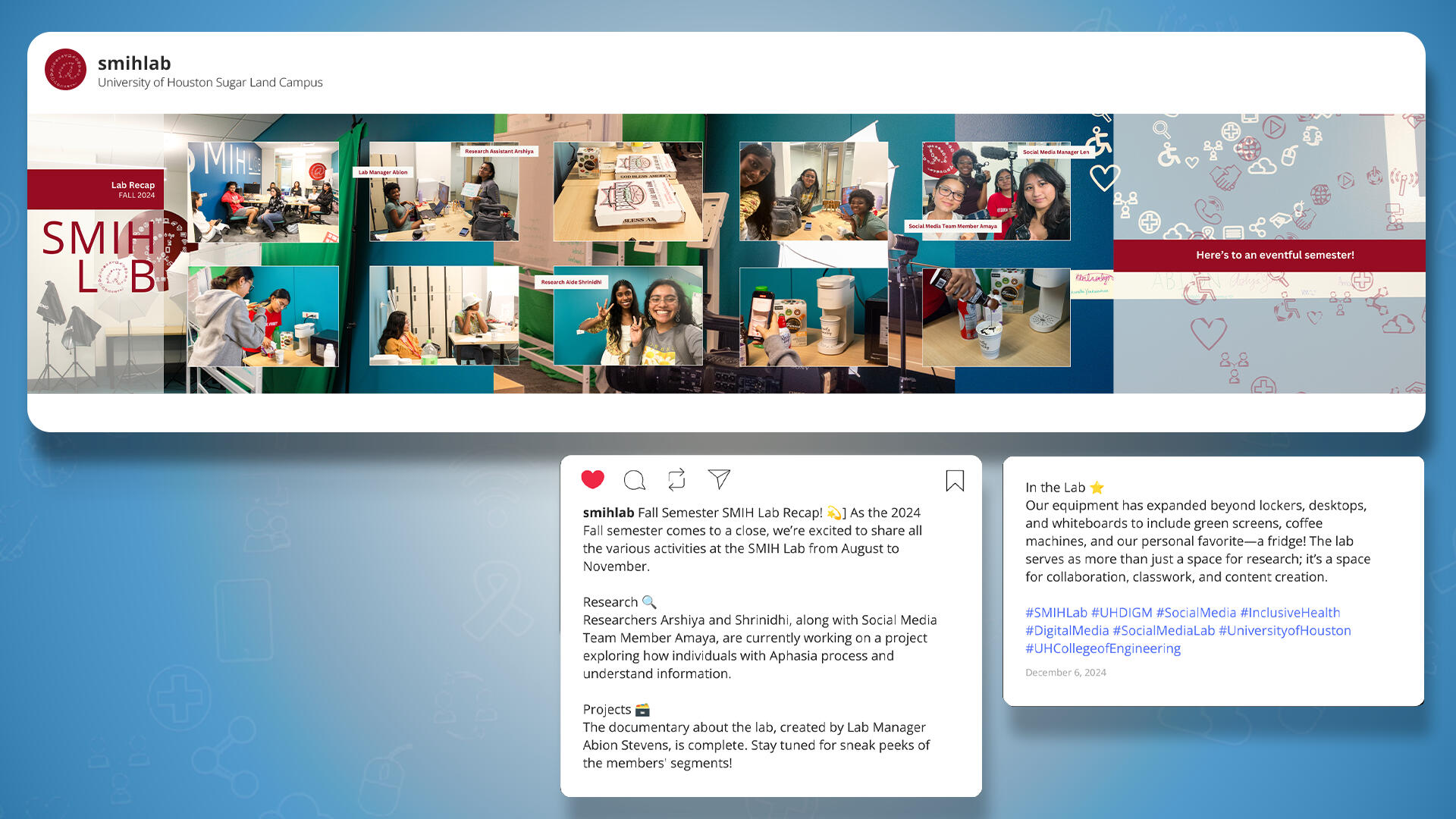Click the paper plane share icon
1456x819 pixels.
tap(719, 479)
